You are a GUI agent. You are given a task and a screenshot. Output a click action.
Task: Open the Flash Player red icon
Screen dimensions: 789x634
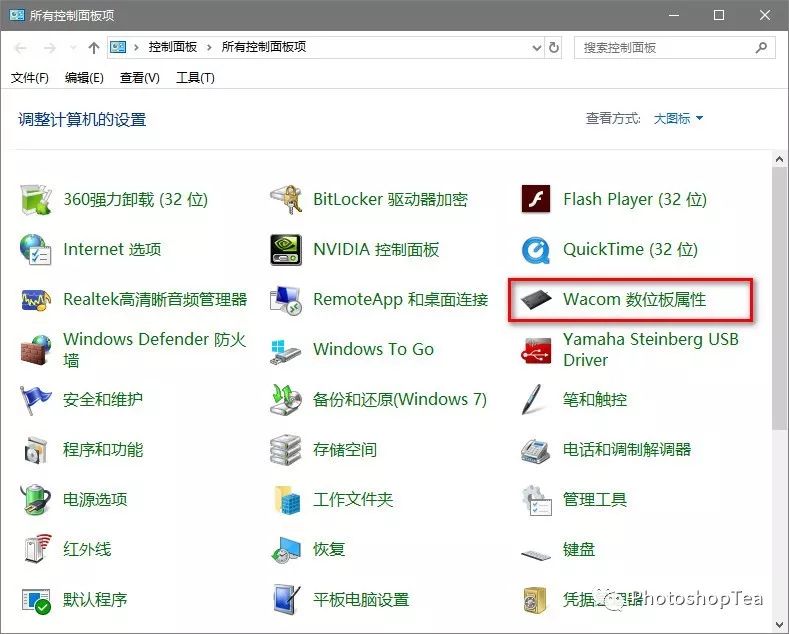coord(536,199)
